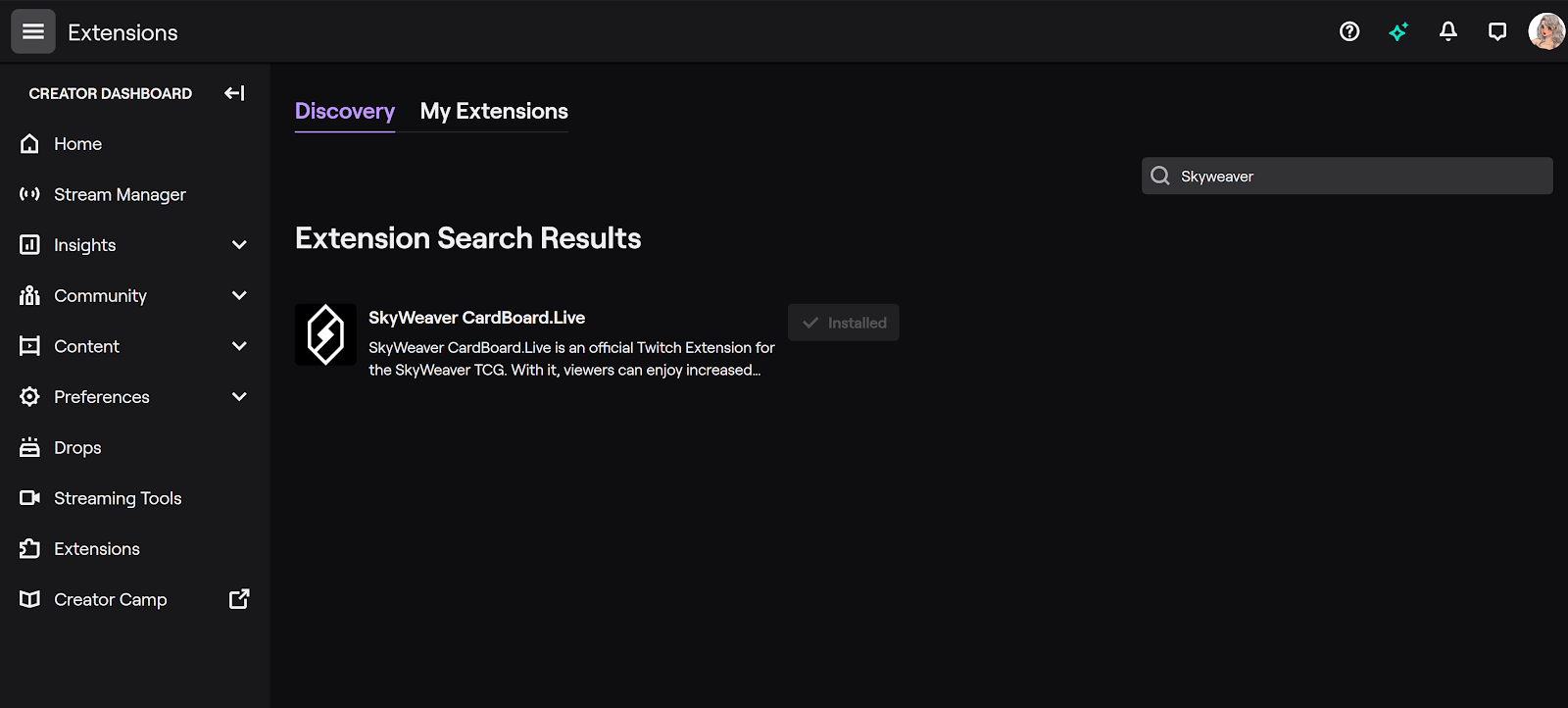Viewport: 1568px width, 708px height.
Task: Click the Creator Camp external link icon
Action: point(239,599)
